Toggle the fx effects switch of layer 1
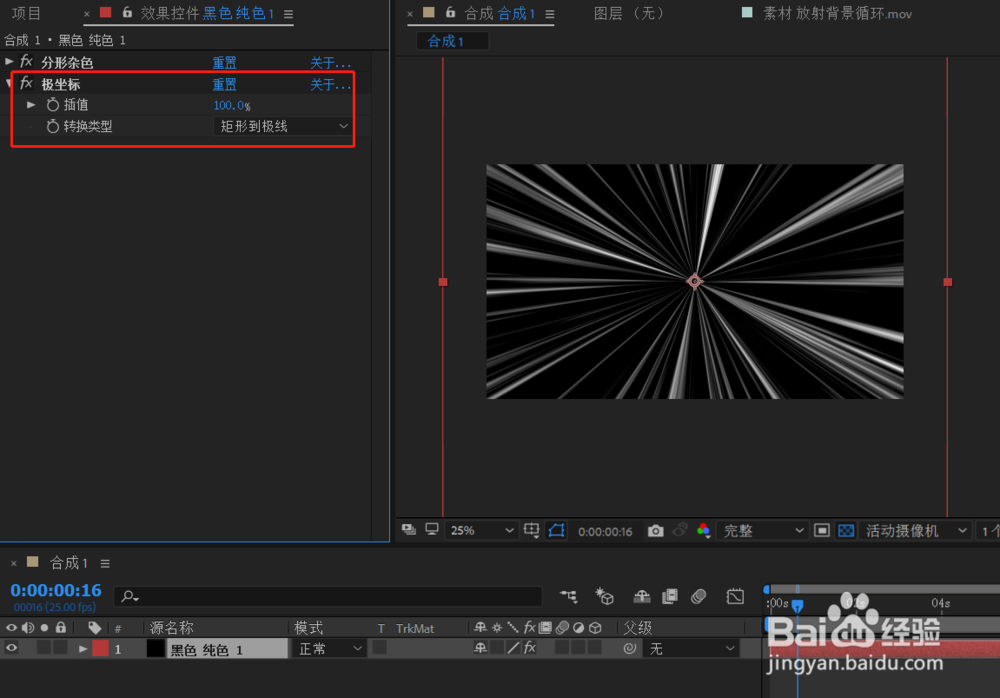The image size is (1000, 698). (530, 648)
